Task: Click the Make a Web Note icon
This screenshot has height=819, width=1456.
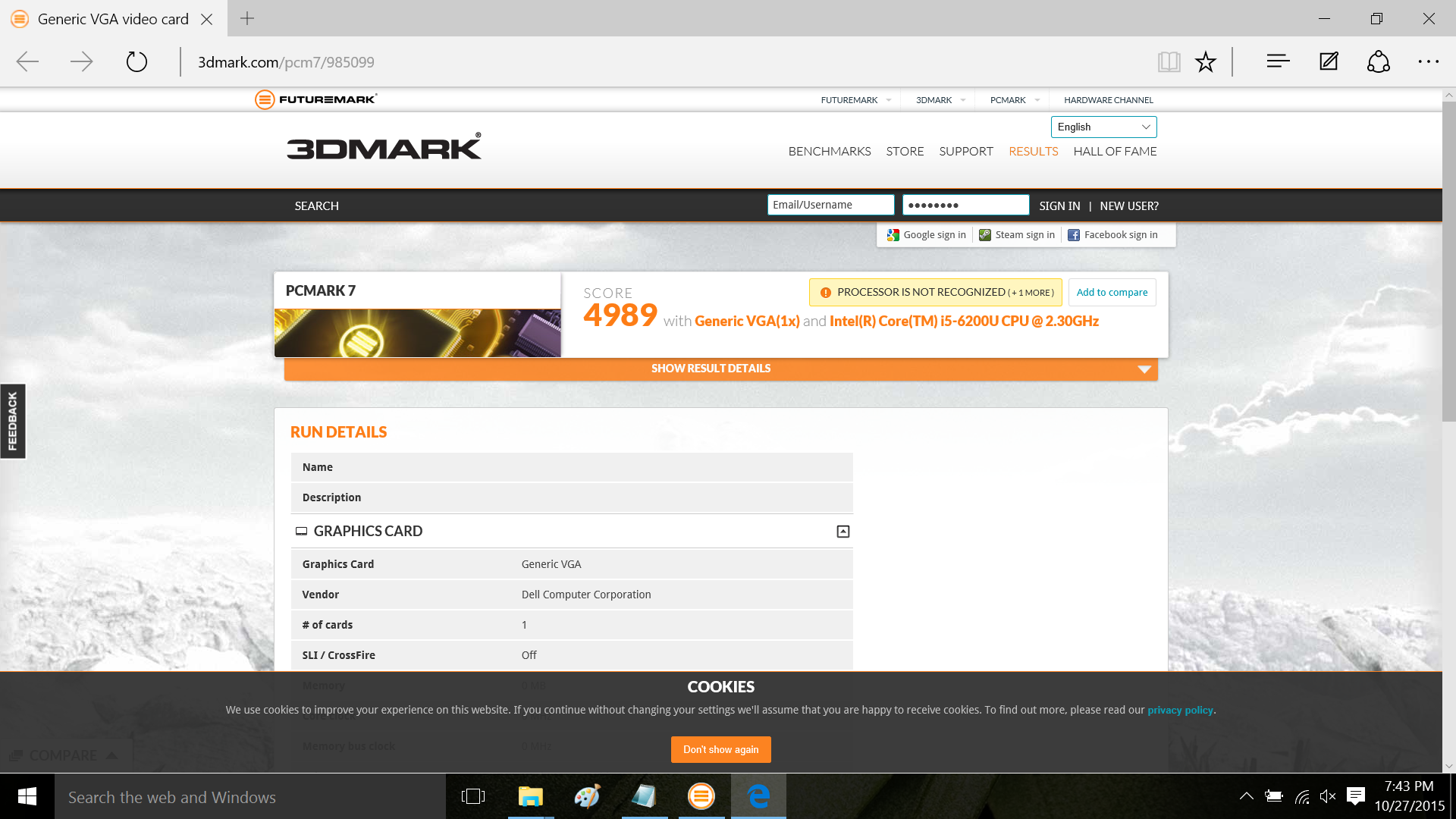Action: pos(1329,62)
